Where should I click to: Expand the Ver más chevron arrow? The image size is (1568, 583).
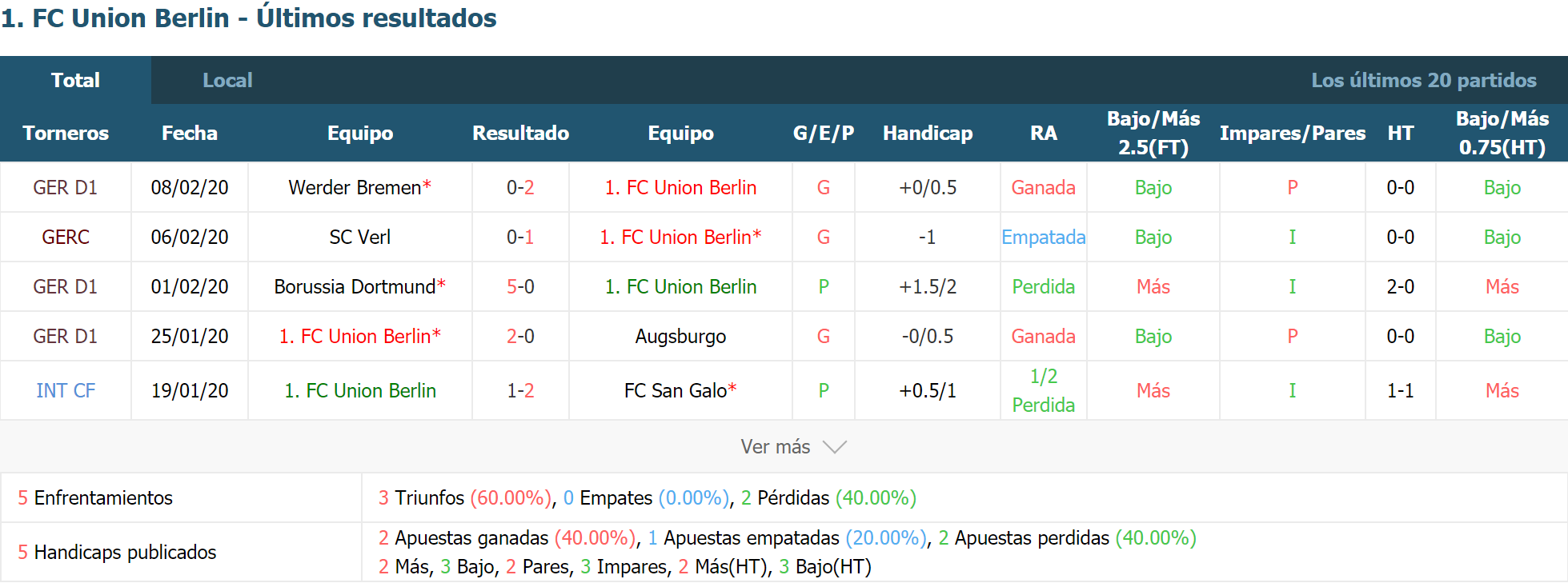(834, 447)
